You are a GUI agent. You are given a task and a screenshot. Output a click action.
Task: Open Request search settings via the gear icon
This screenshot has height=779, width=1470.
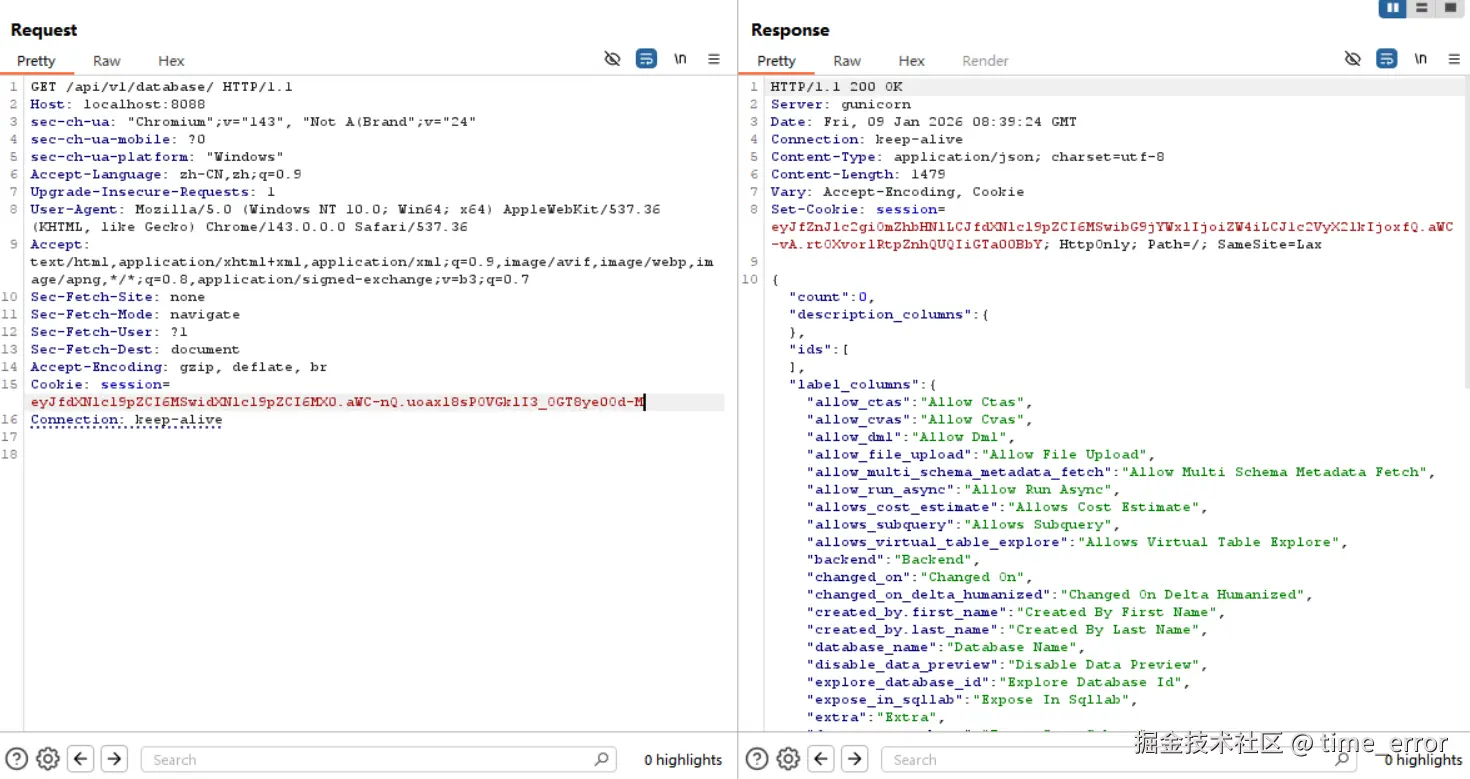(47, 759)
